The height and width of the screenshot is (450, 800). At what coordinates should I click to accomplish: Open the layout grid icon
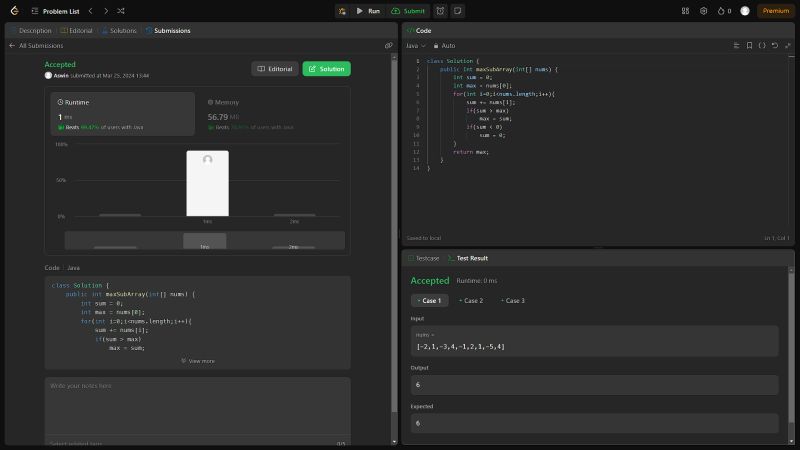coord(685,11)
